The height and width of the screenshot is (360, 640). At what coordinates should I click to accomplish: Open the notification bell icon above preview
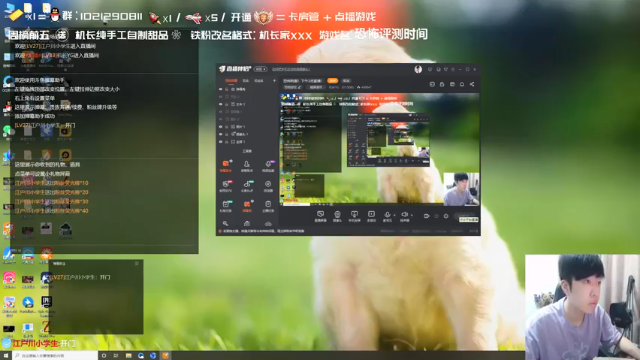tap(462, 84)
